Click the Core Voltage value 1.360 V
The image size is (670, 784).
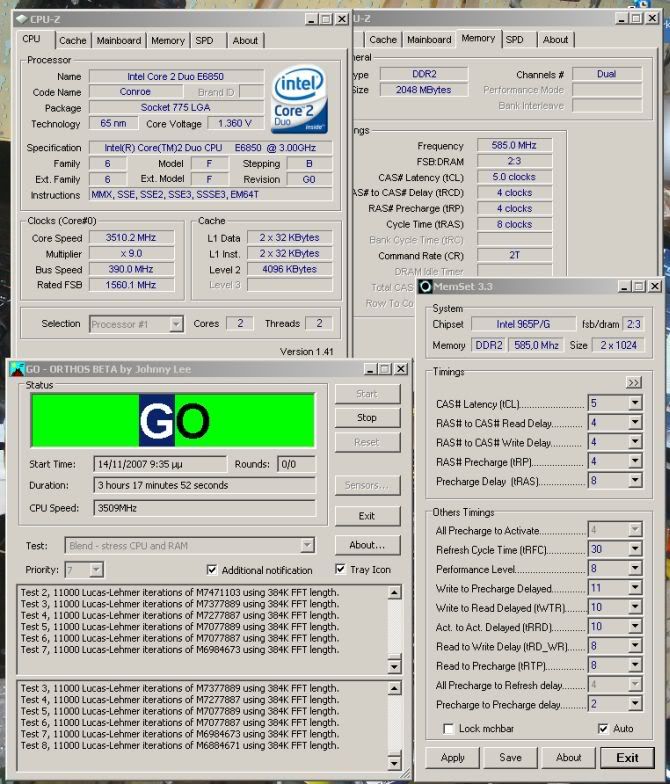(234, 123)
